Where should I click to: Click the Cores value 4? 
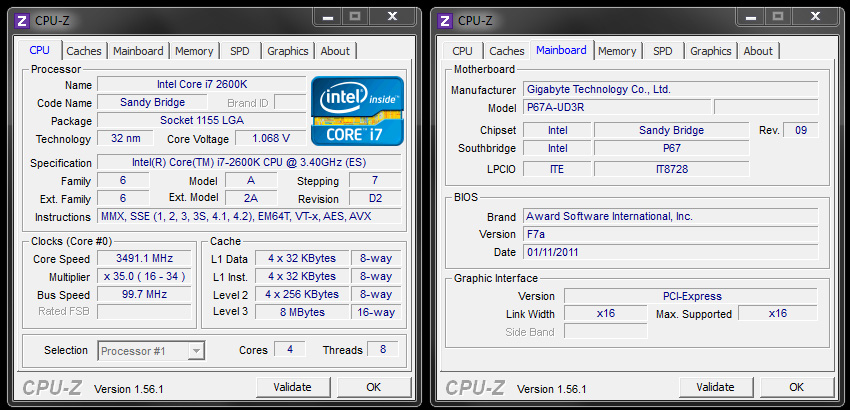pos(289,349)
